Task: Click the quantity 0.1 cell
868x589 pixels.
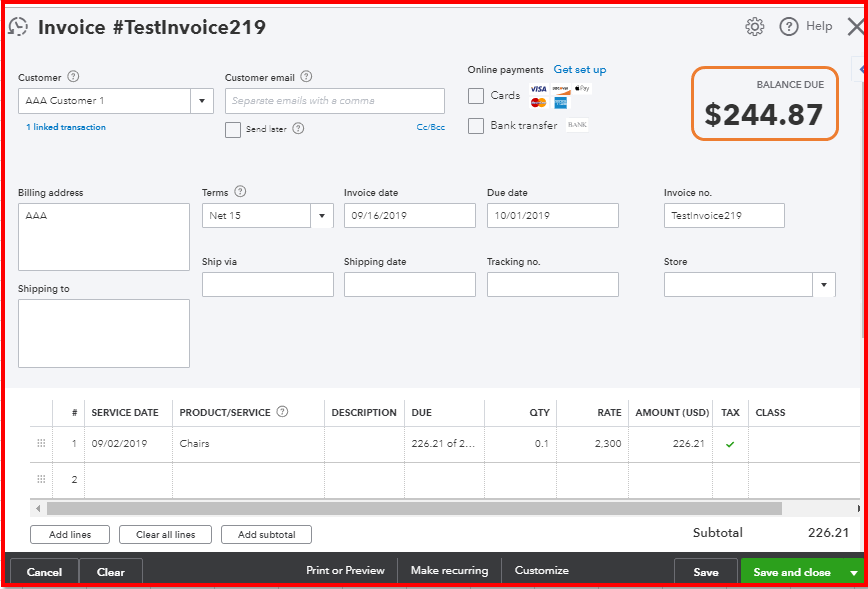Action: [520, 444]
